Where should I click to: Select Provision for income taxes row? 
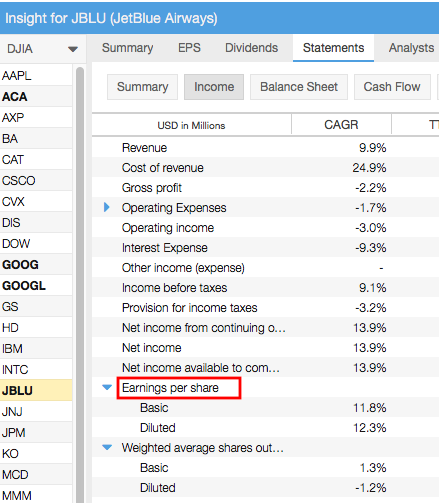(x=265, y=308)
